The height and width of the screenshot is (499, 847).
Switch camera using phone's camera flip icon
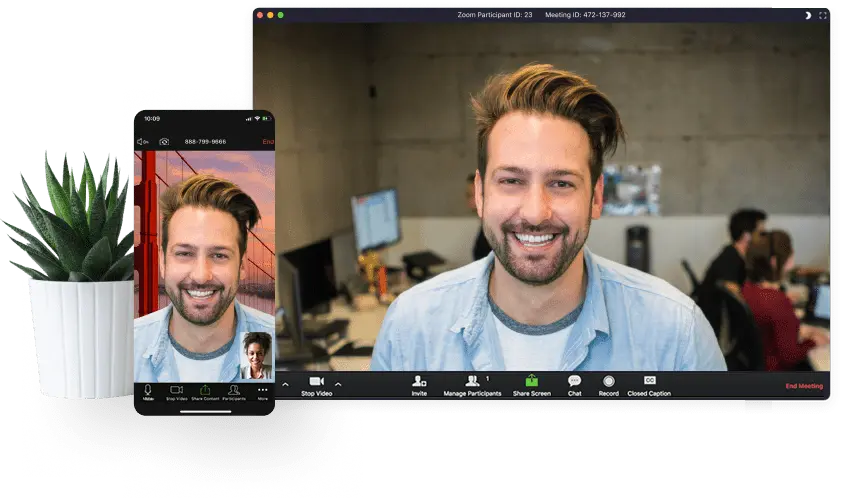coord(164,142)
